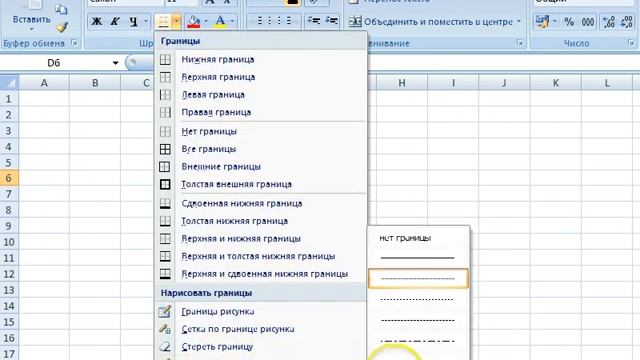Open the underline style dropdown arrow
The height and width of the screenshot is (360, 640).
[146, 21]
